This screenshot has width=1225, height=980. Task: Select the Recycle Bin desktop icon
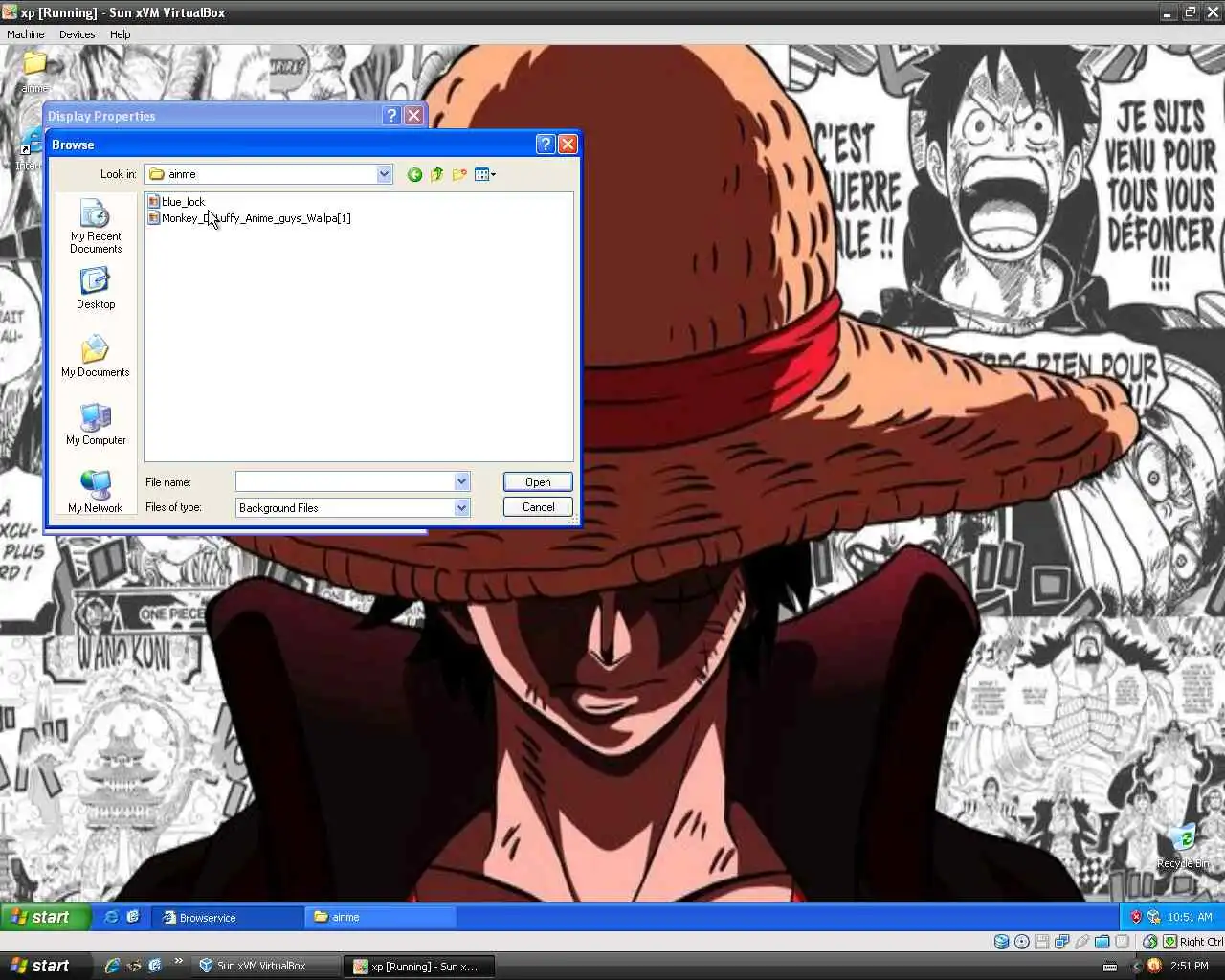click(1184, 846)
